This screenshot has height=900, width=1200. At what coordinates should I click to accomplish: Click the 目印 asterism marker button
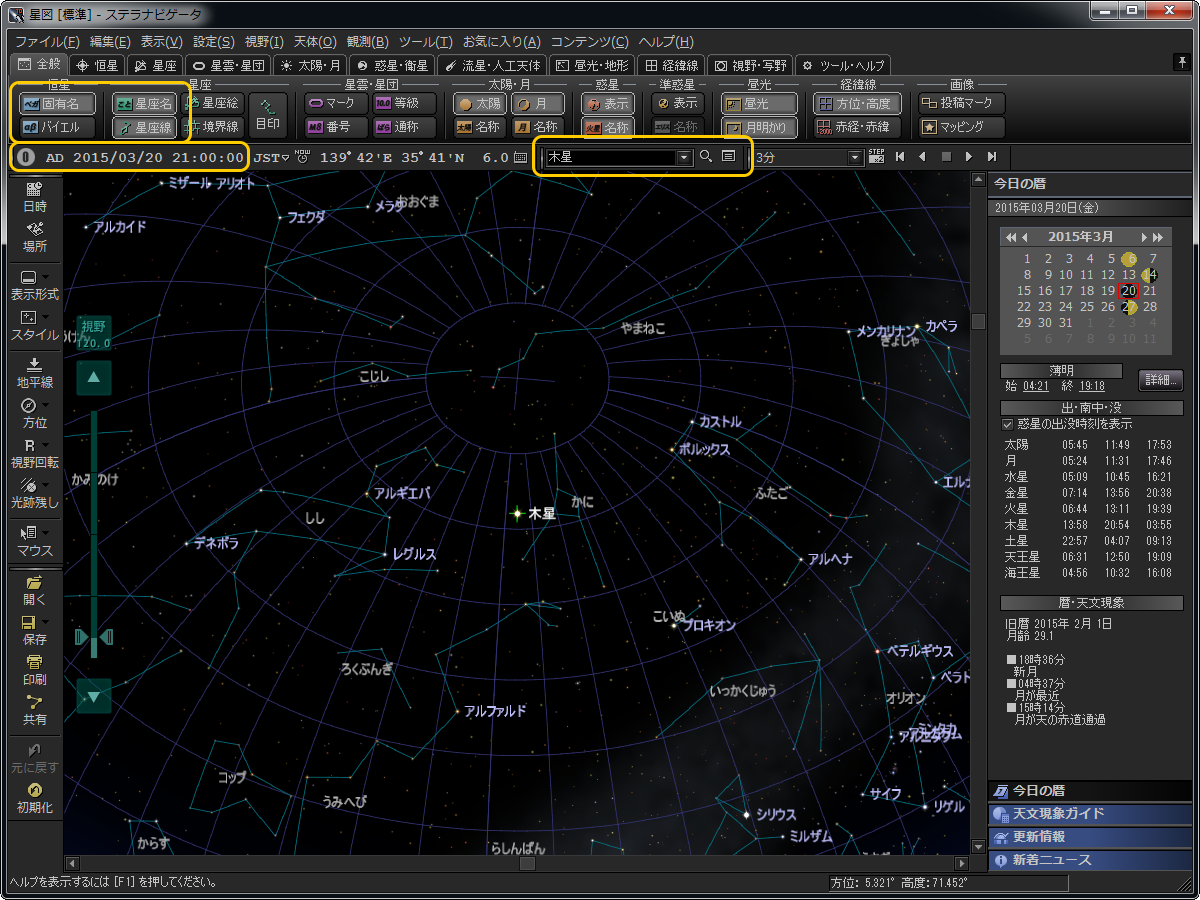click(267, 115)
